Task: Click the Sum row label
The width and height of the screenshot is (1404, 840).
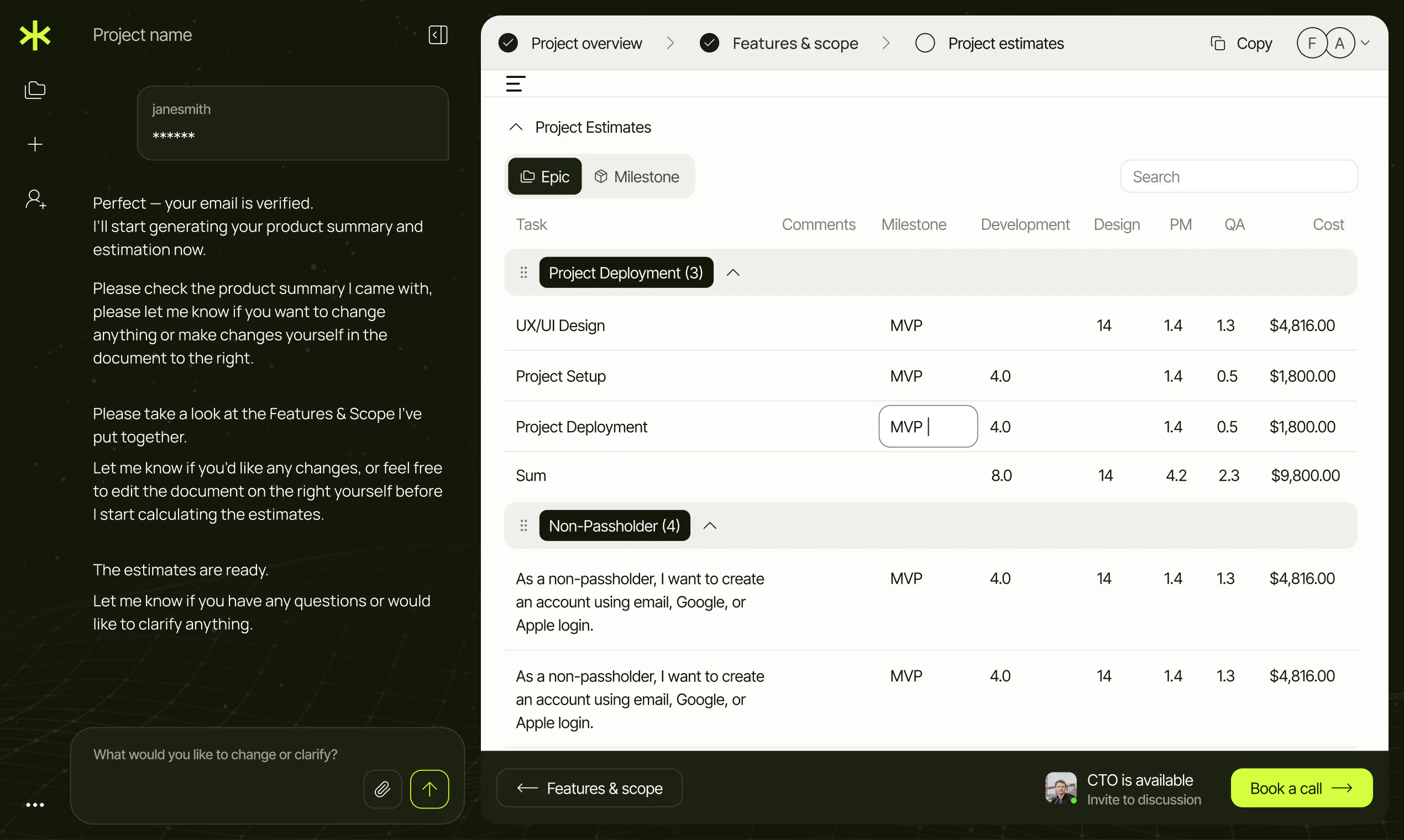Action: pyautogui.click(x=531, y=475)
